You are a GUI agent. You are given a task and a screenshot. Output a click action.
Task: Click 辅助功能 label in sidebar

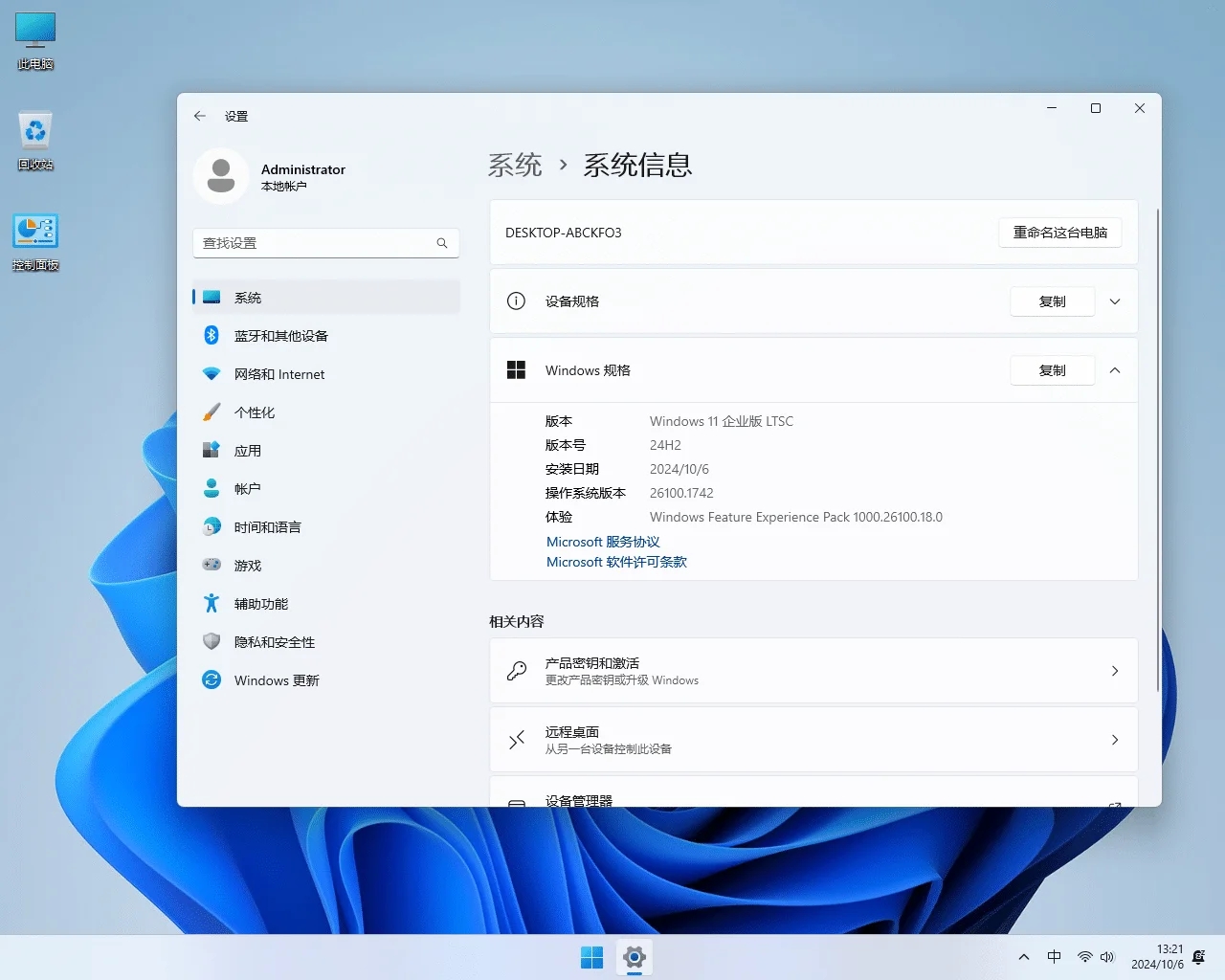[261, 604]
